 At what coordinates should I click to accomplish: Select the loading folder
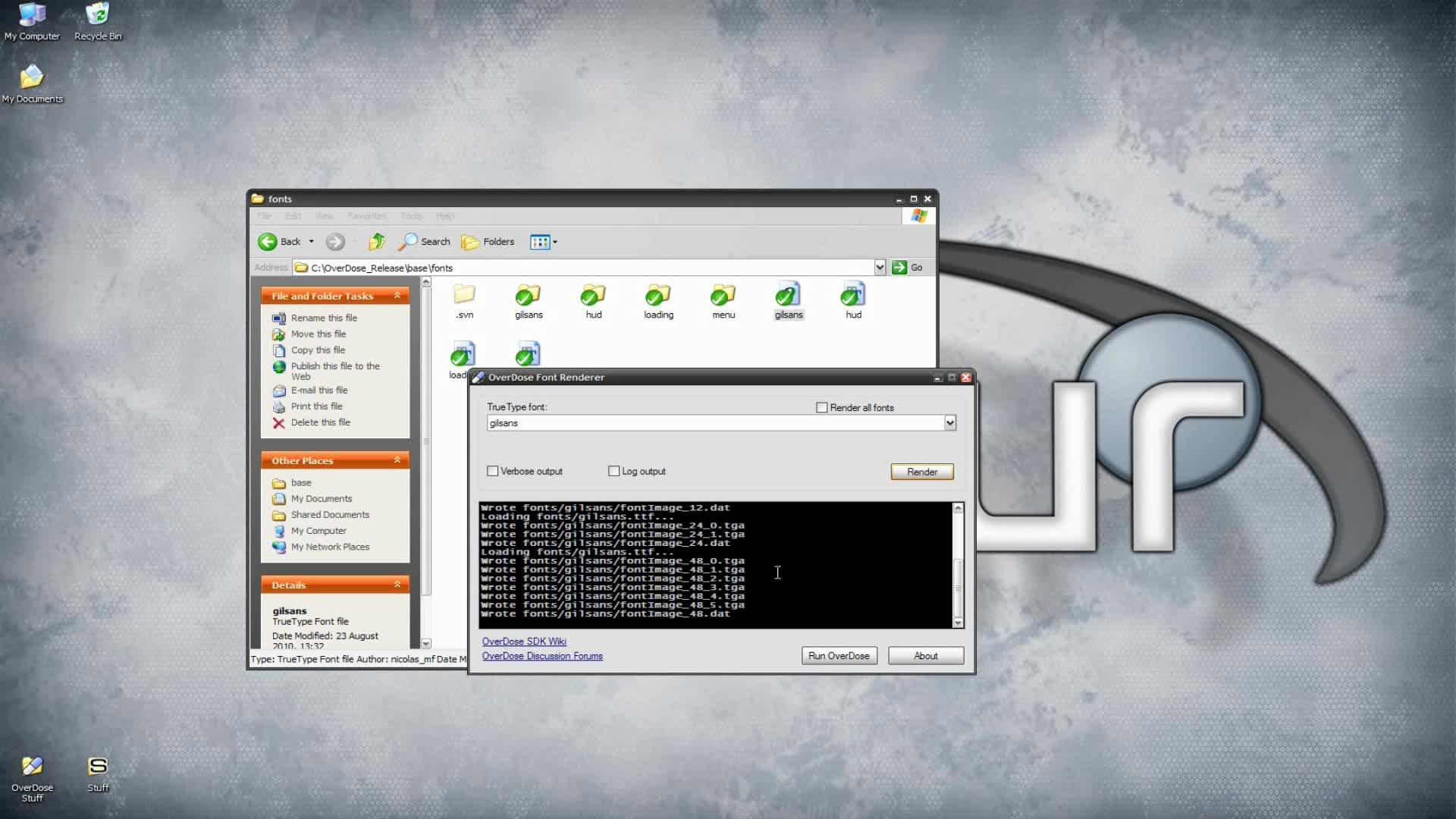(658, 301)
